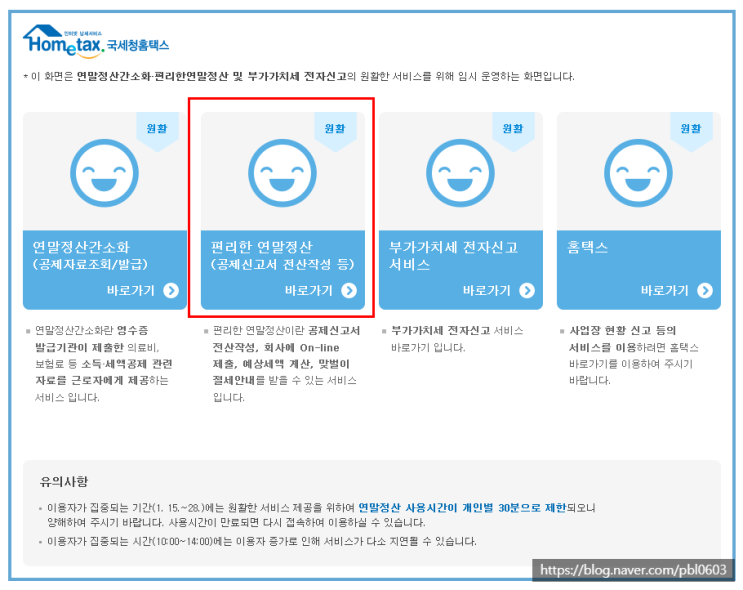Select 연말정산간소화 (공제자료조회/발급) card title
The image size is (743, 590).
[x=90, y=255]
